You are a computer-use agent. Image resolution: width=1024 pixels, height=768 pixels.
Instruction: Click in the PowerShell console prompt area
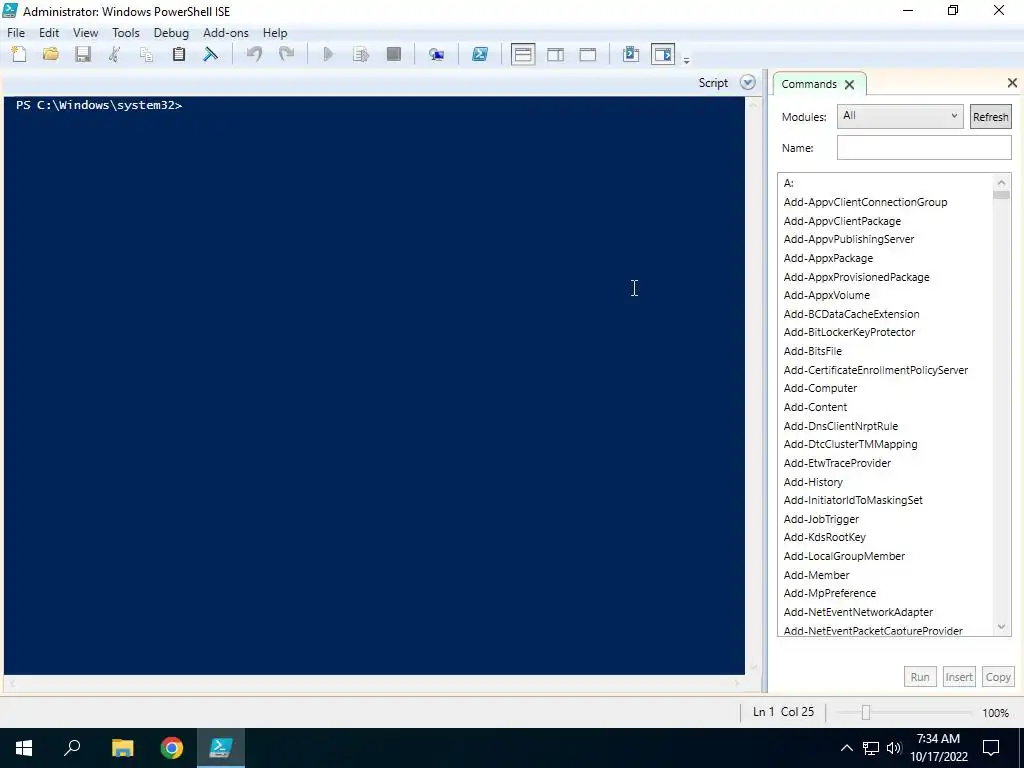point(374,385)
